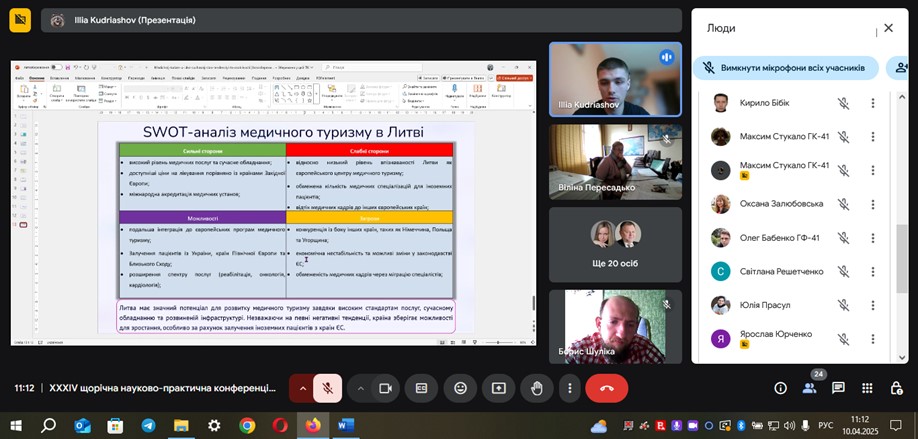This screenshot has height=439, width=918.
Task: Open host controls lock icon
Action: pyautogui.click(x=895, y=388)
